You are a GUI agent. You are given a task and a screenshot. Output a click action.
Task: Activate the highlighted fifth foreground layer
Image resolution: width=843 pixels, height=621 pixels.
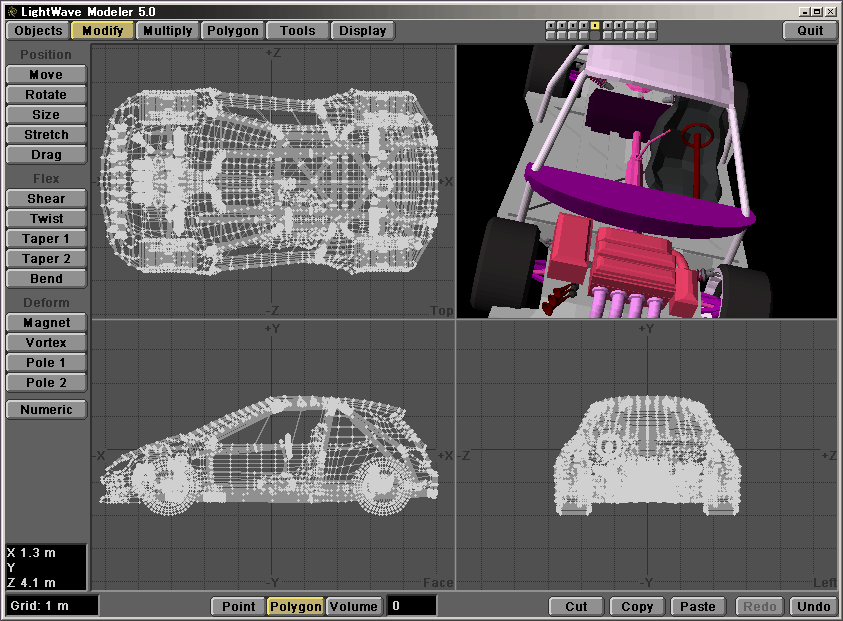click(x=595, y=25)
